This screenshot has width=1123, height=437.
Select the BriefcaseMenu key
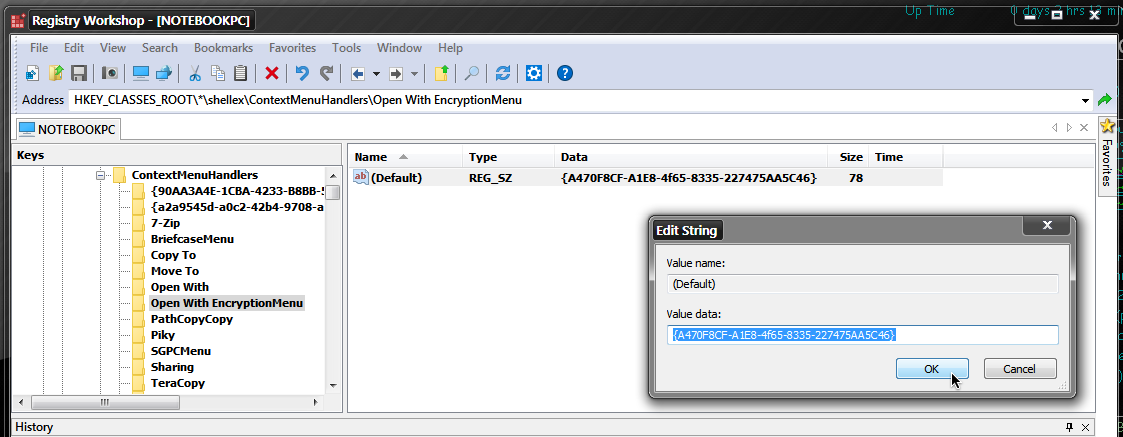pyautogui.click(x=192, y=239)
